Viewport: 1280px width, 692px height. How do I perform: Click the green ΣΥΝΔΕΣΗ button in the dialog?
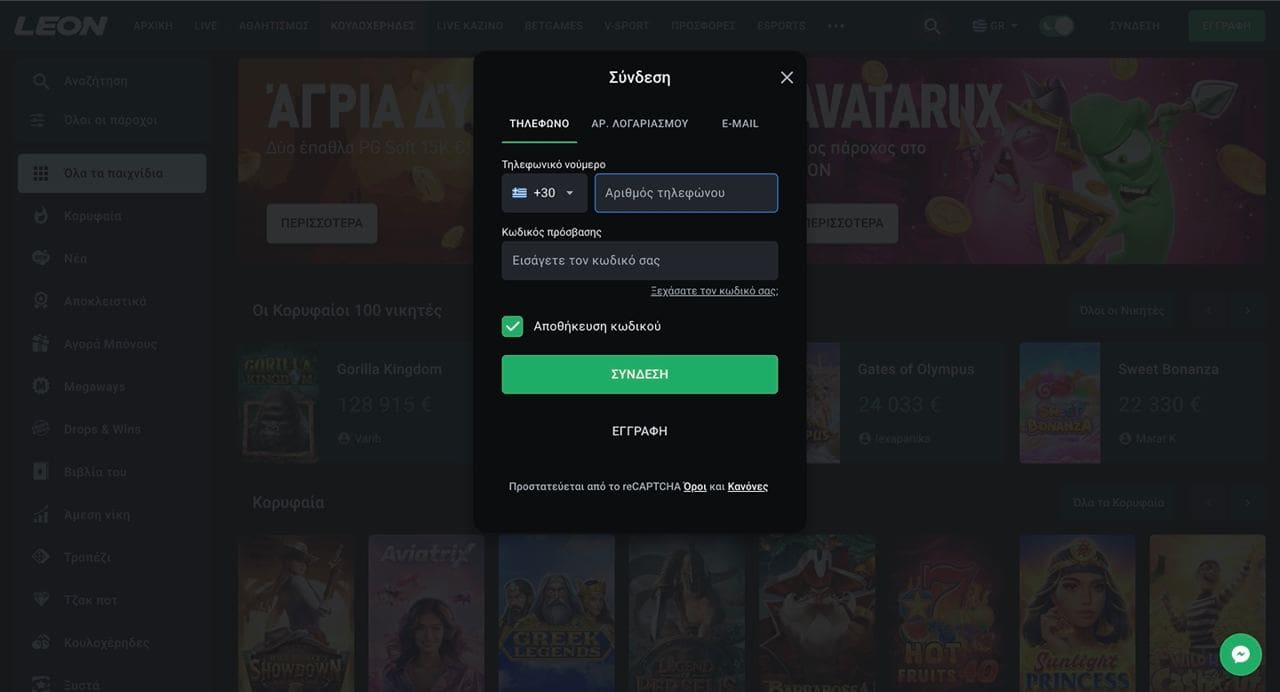(x=640, y=374)
